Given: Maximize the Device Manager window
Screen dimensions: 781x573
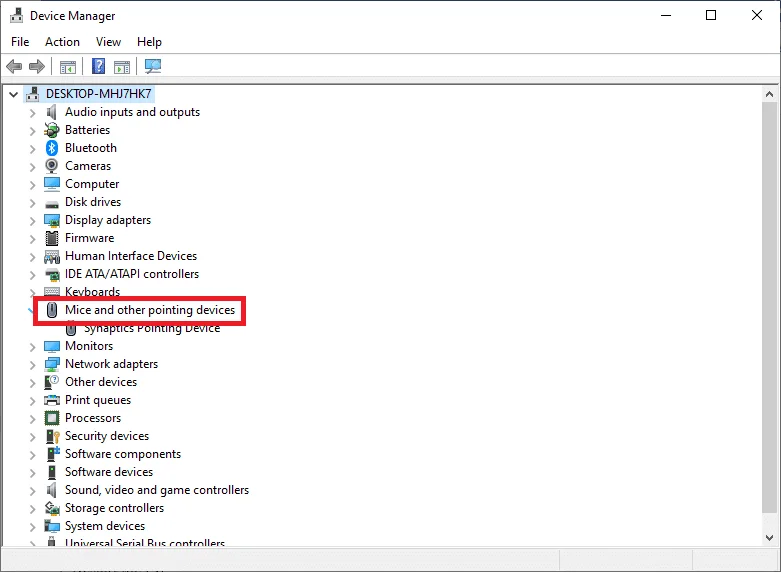Looking at the screenshot, I should [711, 15].
